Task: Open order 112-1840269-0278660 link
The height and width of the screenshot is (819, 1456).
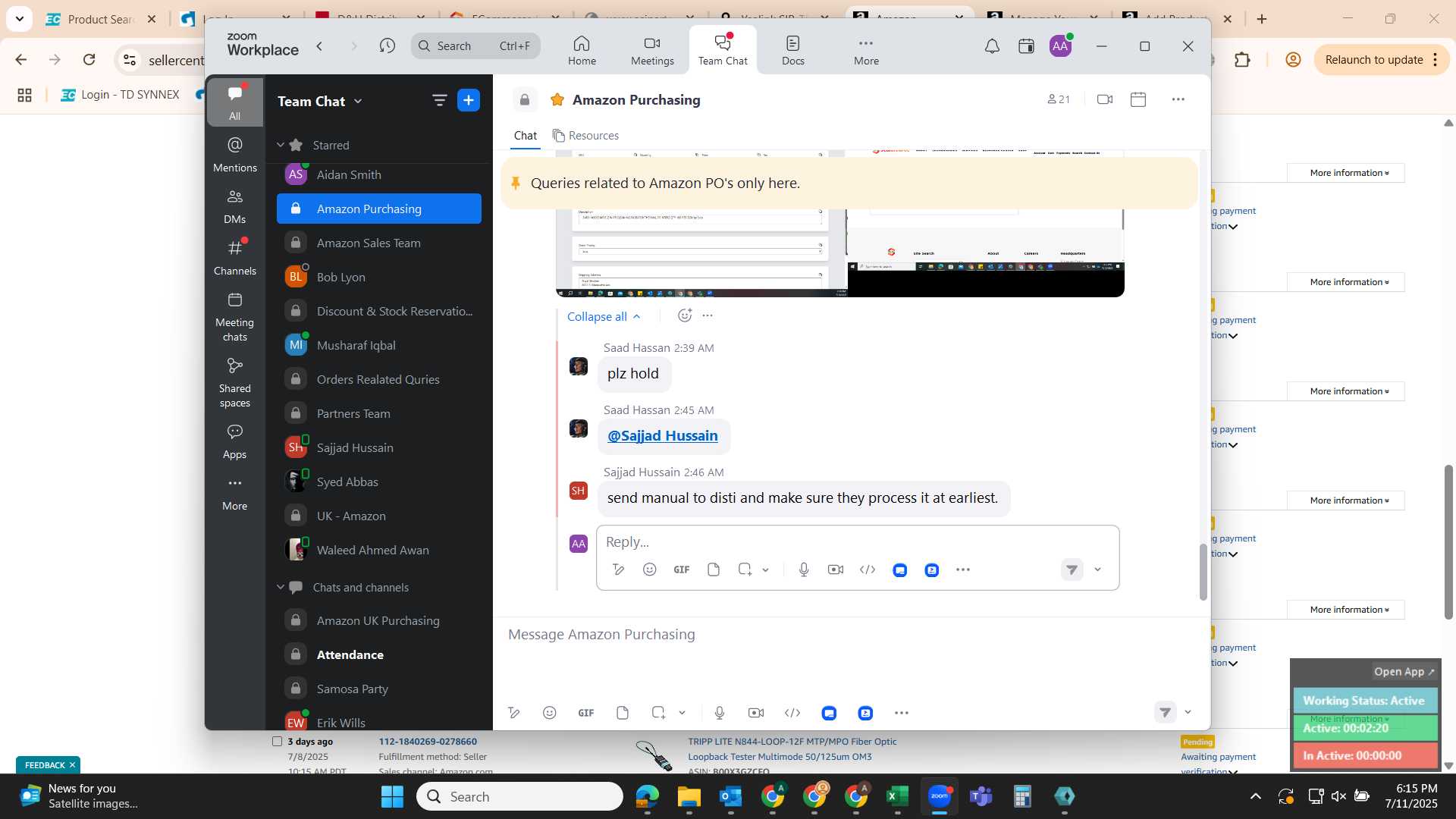Action: click(x=428, y=742)
